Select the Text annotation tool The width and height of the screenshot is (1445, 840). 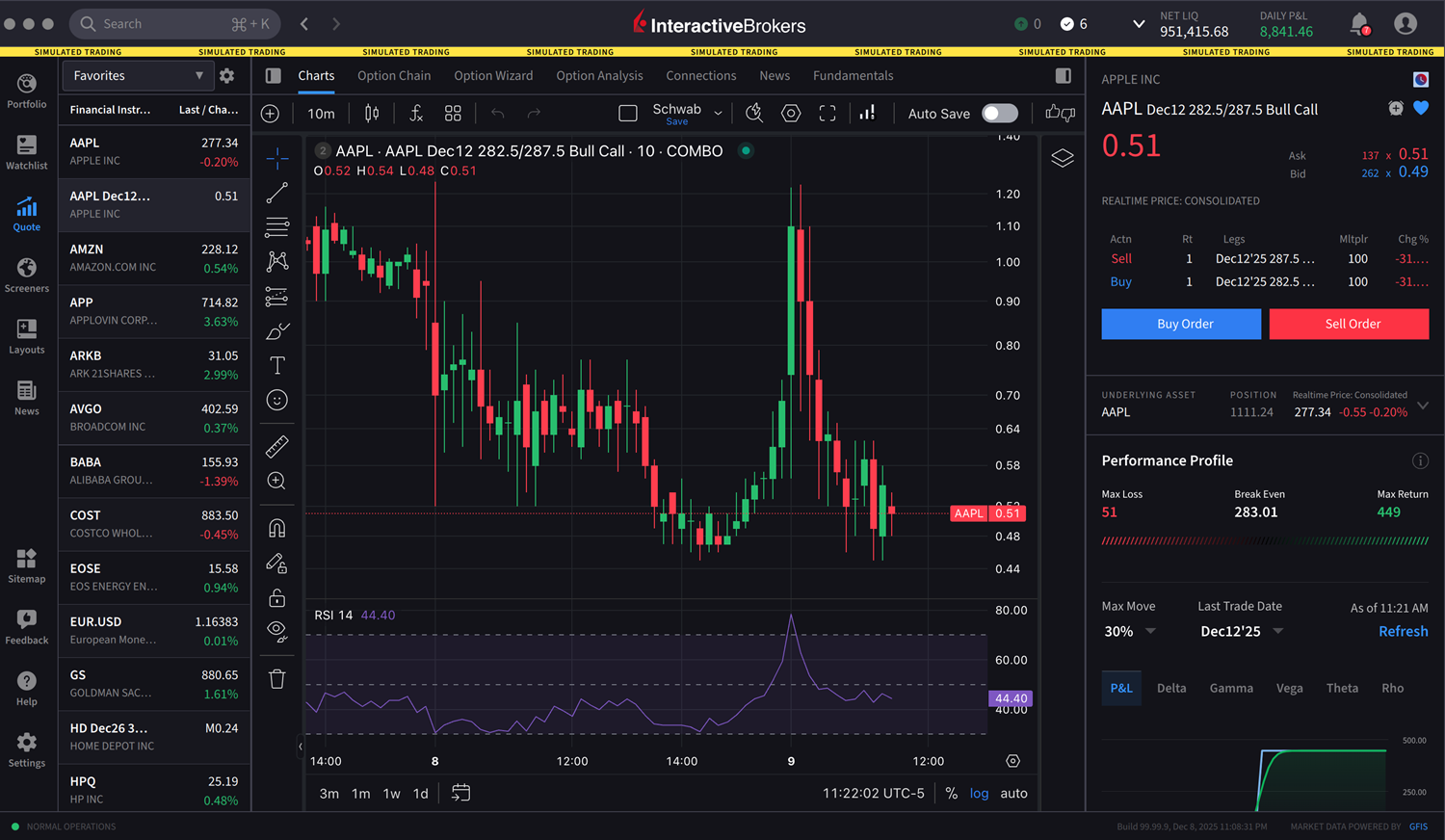(277, 366)
